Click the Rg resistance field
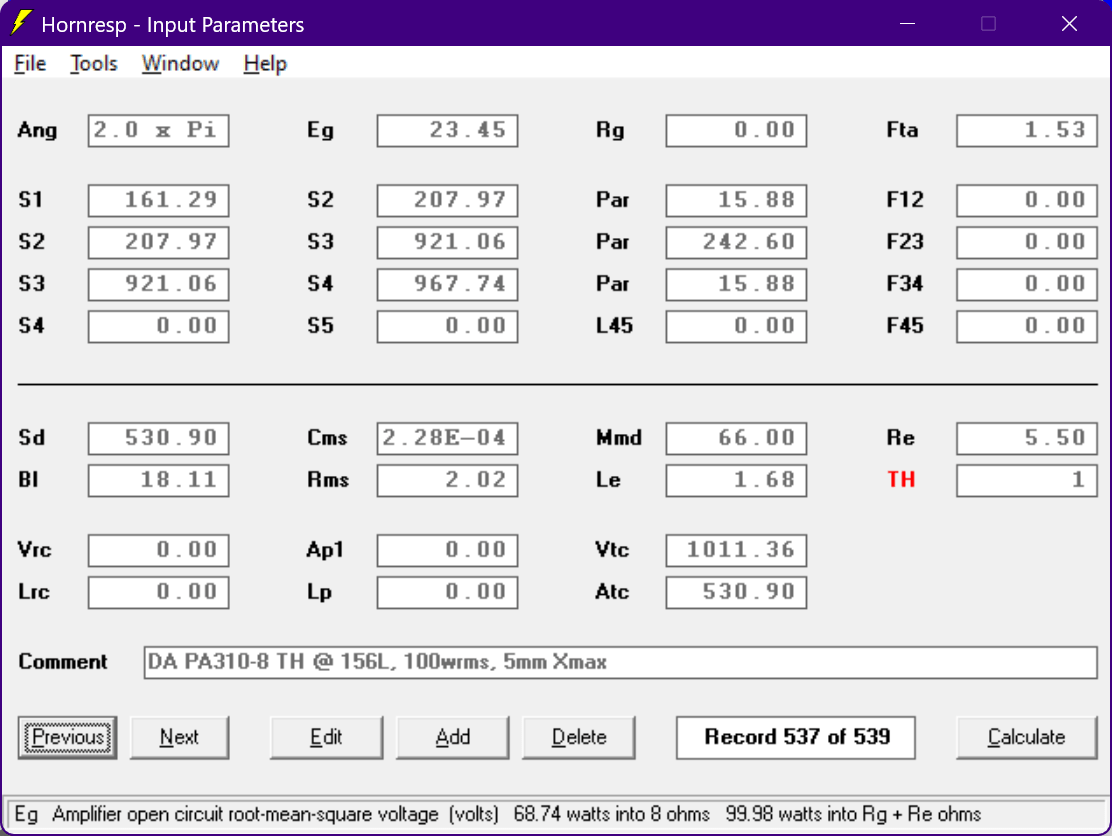This screenshot has height=836, width=1112. click(x=736, y=130)
